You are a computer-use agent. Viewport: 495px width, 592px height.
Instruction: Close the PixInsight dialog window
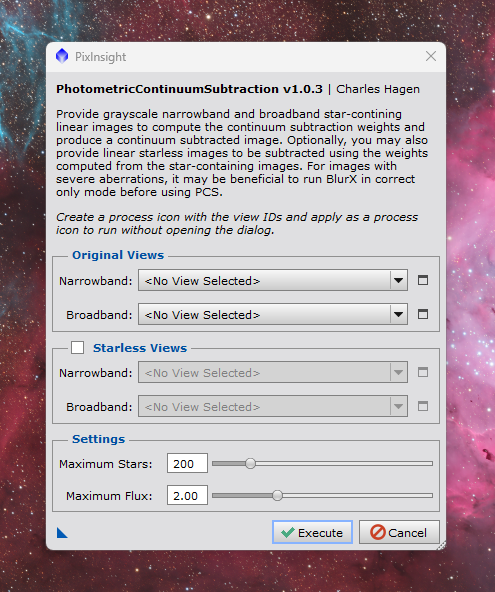[431, 56]
